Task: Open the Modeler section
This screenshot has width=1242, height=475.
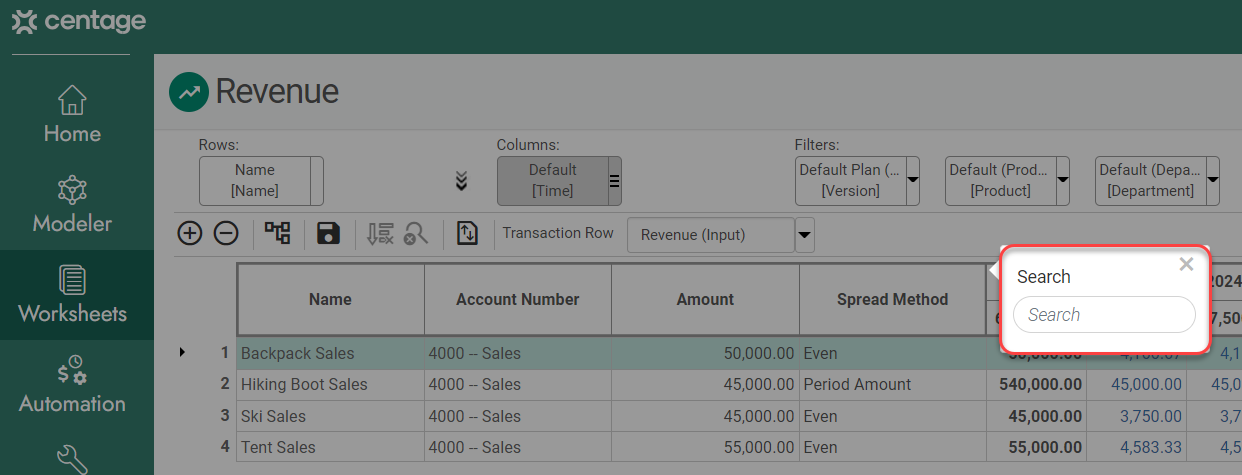Action: coord(72,205)
